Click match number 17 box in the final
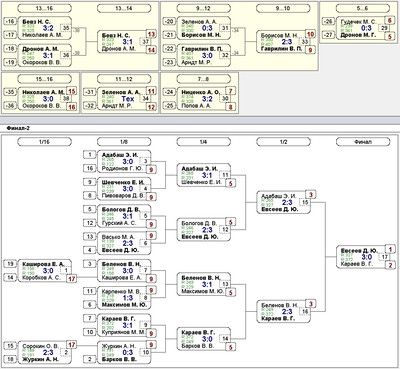 [x=385, y=257]
